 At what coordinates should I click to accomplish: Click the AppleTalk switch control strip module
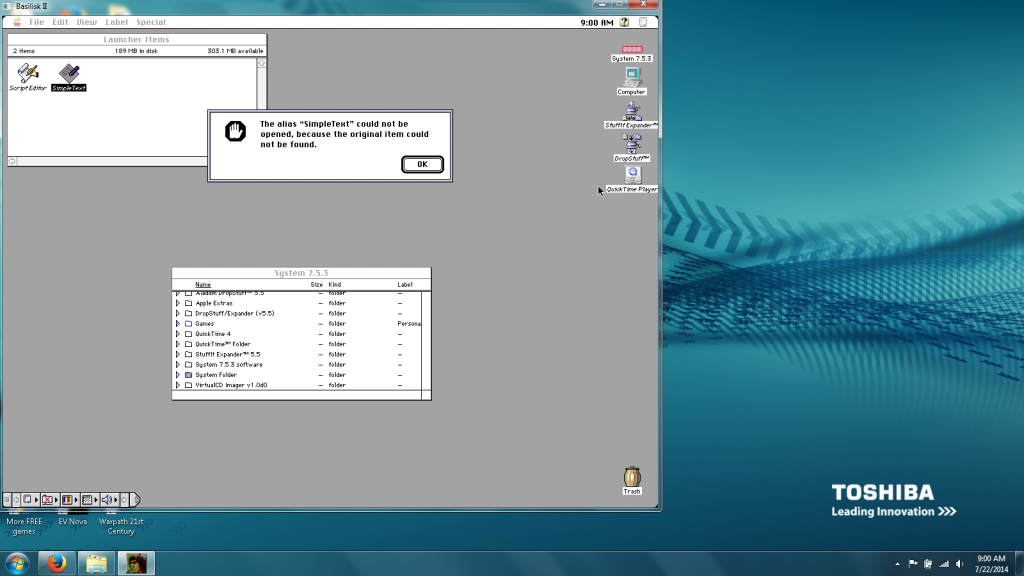[x=30, y=500]
